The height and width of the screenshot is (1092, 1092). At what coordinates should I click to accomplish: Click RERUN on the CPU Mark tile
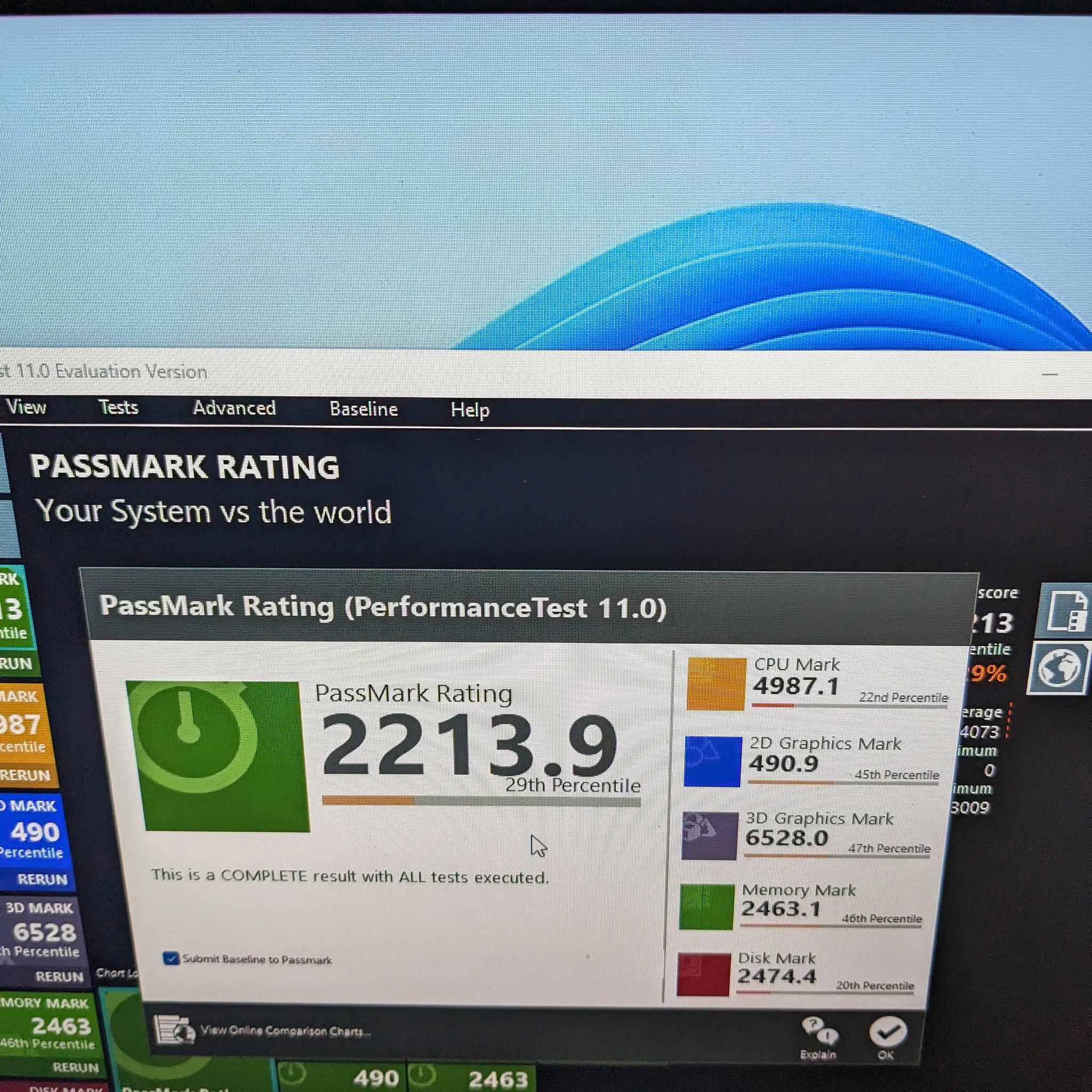point(26,775)
